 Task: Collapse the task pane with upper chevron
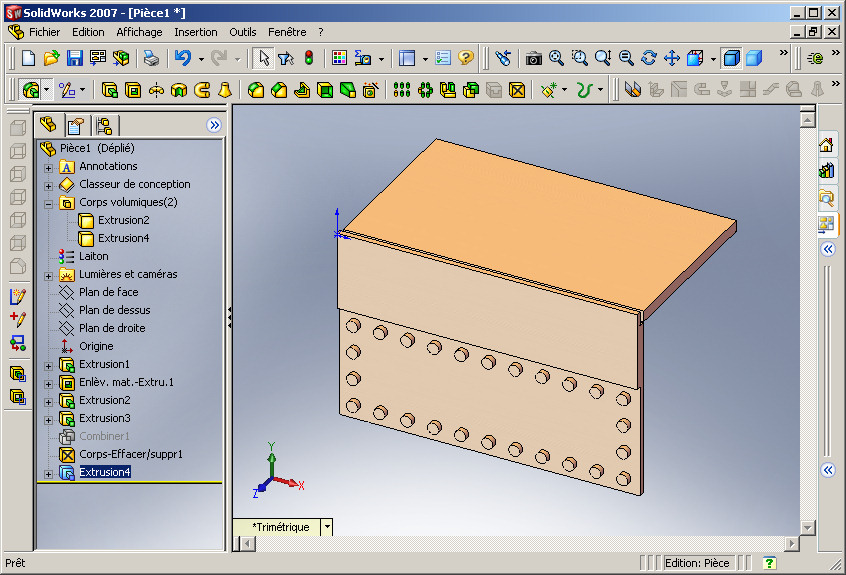pos(828,249)
